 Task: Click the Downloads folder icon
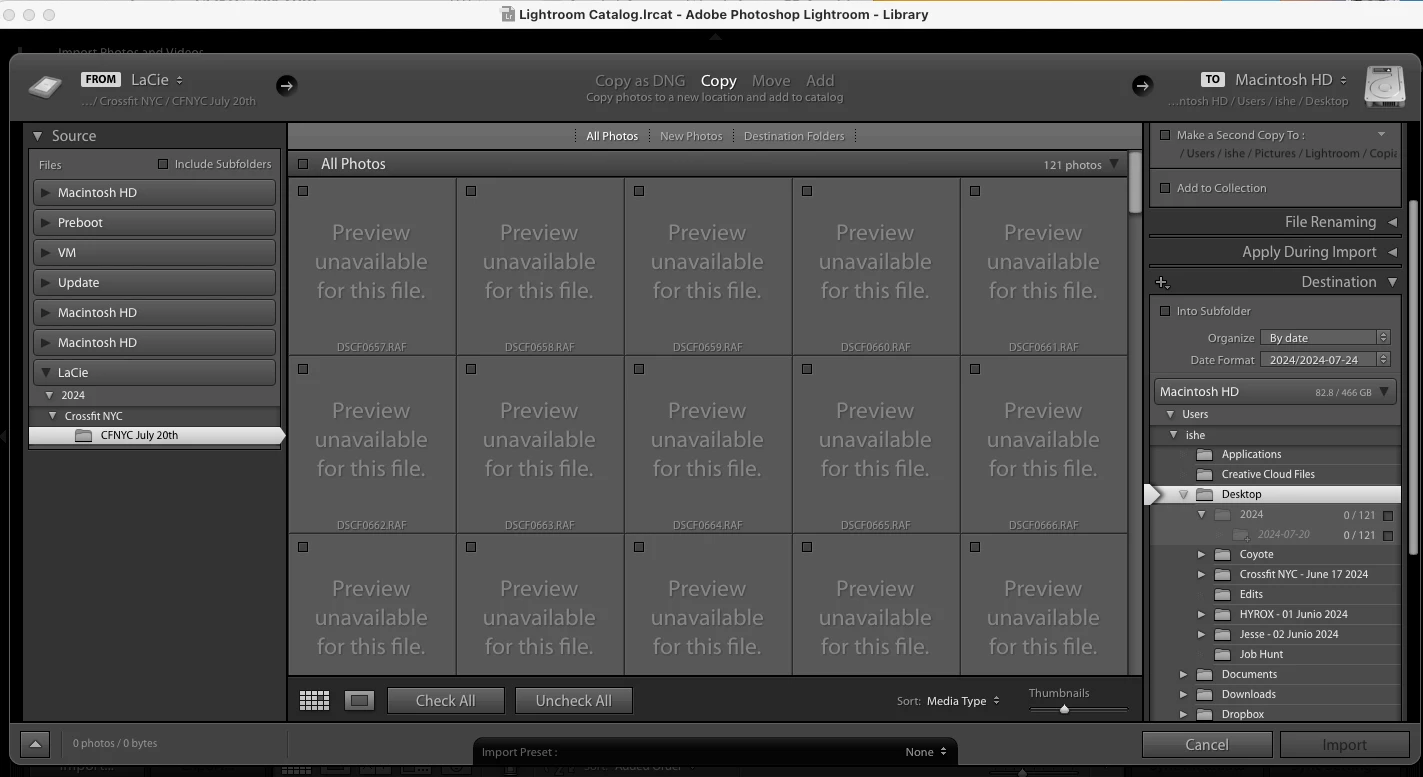(x=1204, y=694)
